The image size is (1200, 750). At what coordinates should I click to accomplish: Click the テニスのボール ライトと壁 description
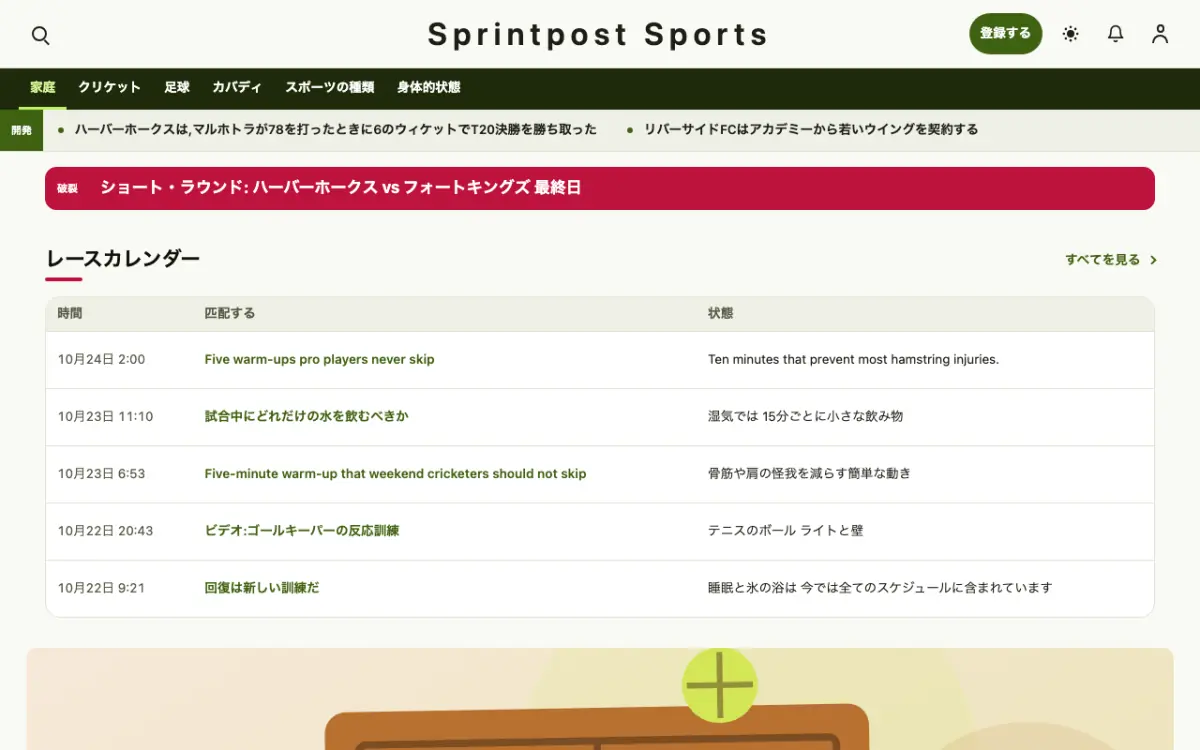786,531
